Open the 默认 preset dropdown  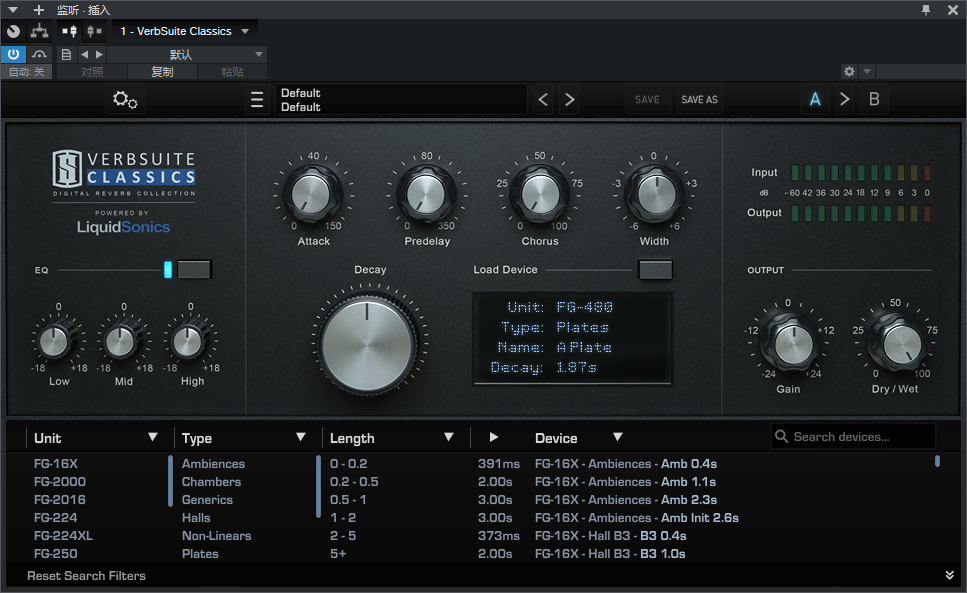(x=187, y=54)
